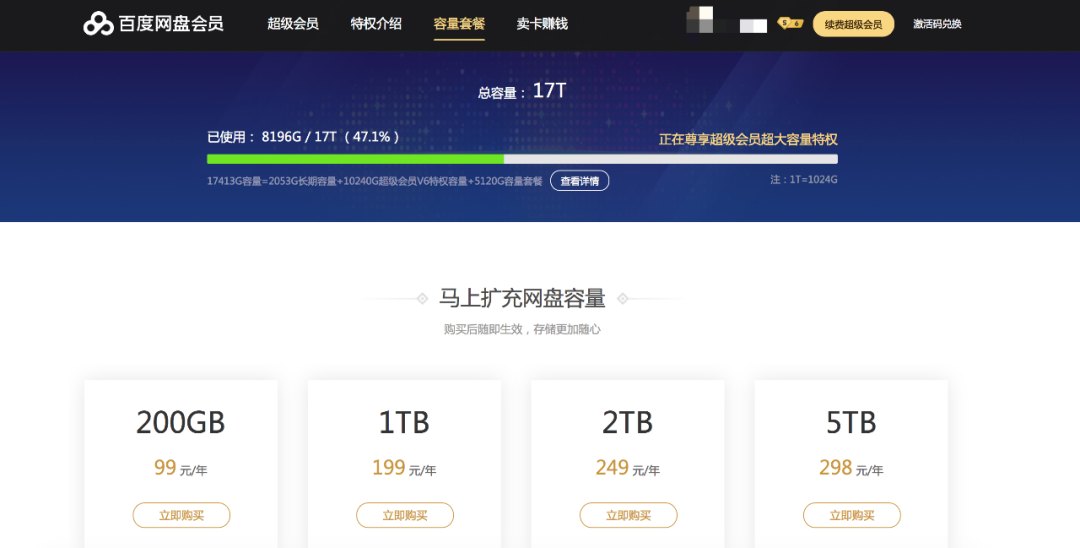Open the 激活码兑换 link
This screenshot has width=1080, height=548.
(937, 24)
